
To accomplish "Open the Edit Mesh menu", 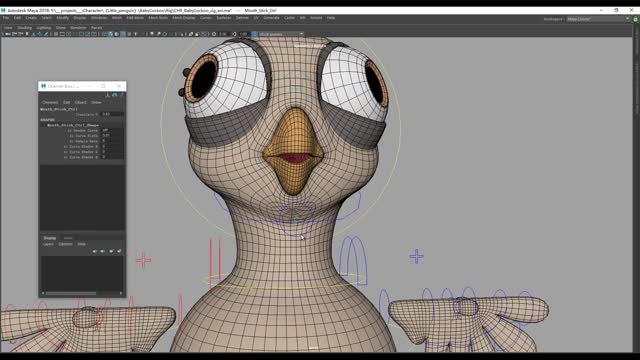I will pos(135,18).
